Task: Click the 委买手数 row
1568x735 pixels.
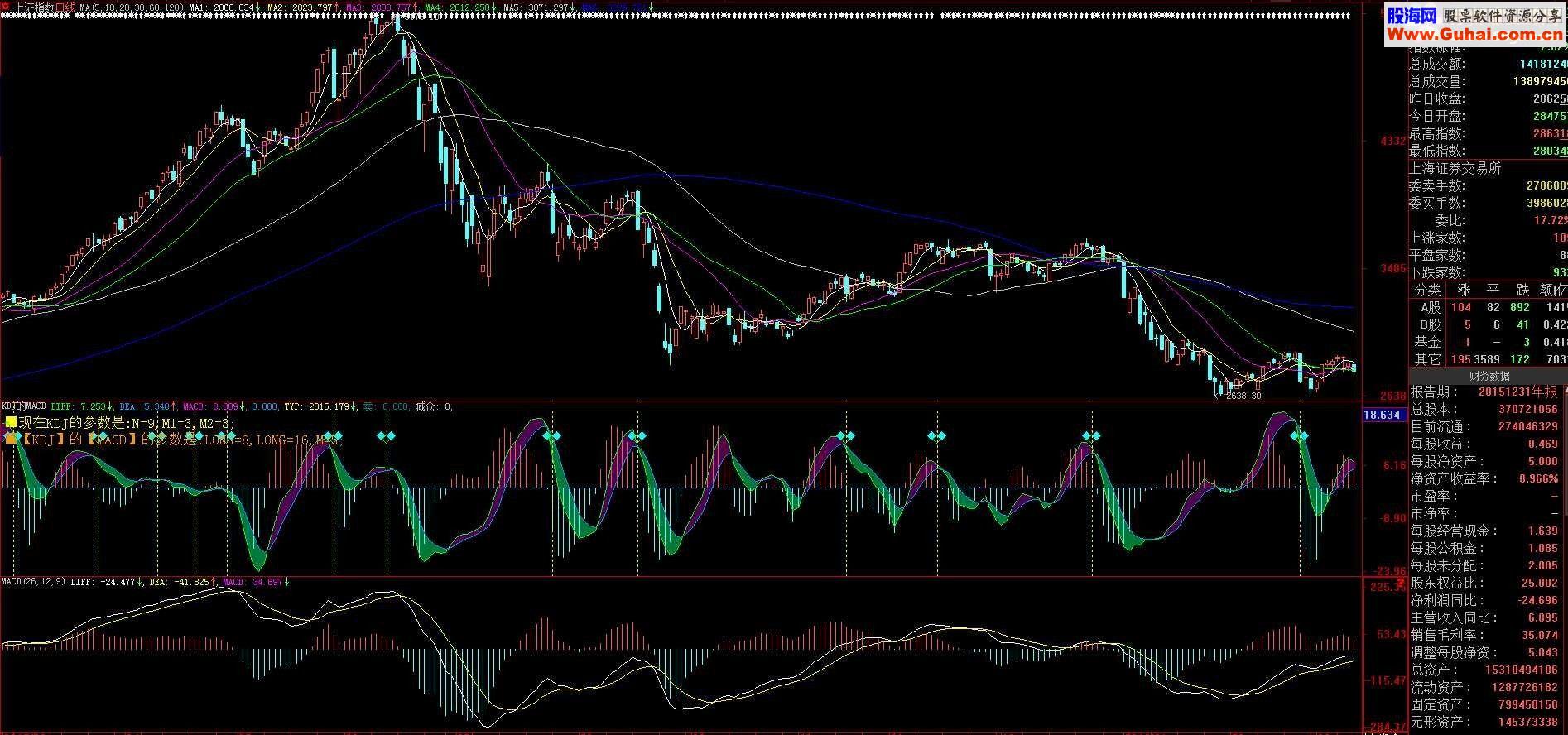Action: pos(1489,203)
